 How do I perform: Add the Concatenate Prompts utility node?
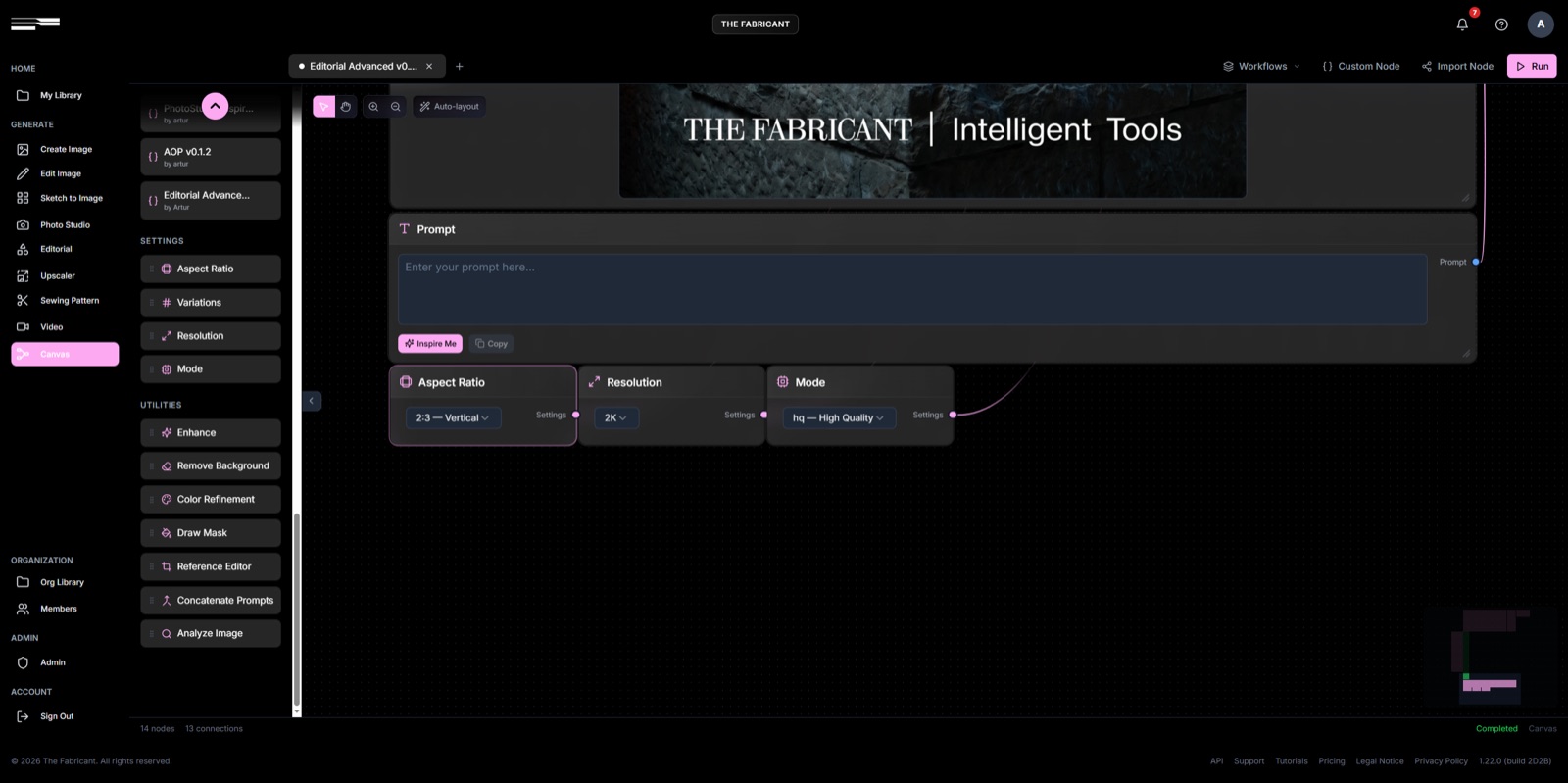pyautogui.click(x=211, y=601)
